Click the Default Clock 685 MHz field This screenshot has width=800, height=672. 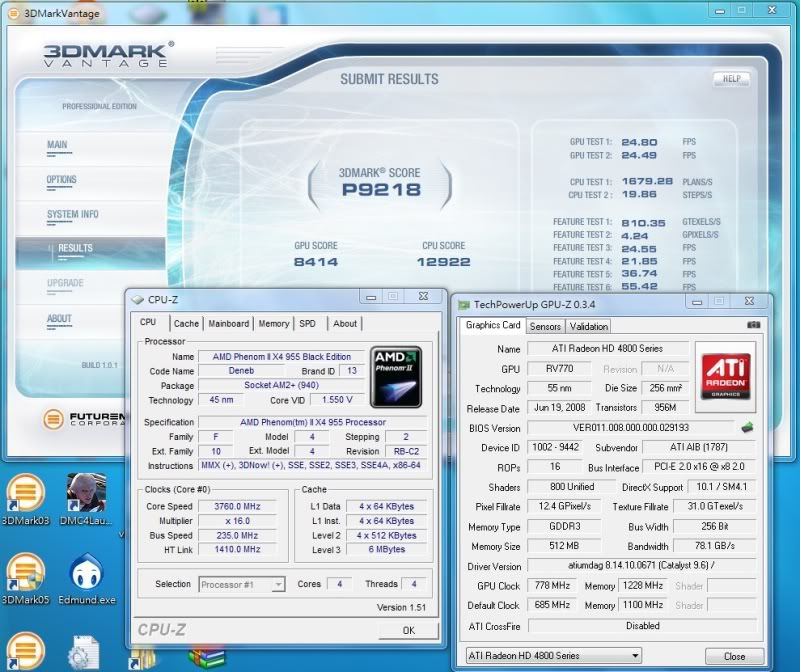pos(552,605)
